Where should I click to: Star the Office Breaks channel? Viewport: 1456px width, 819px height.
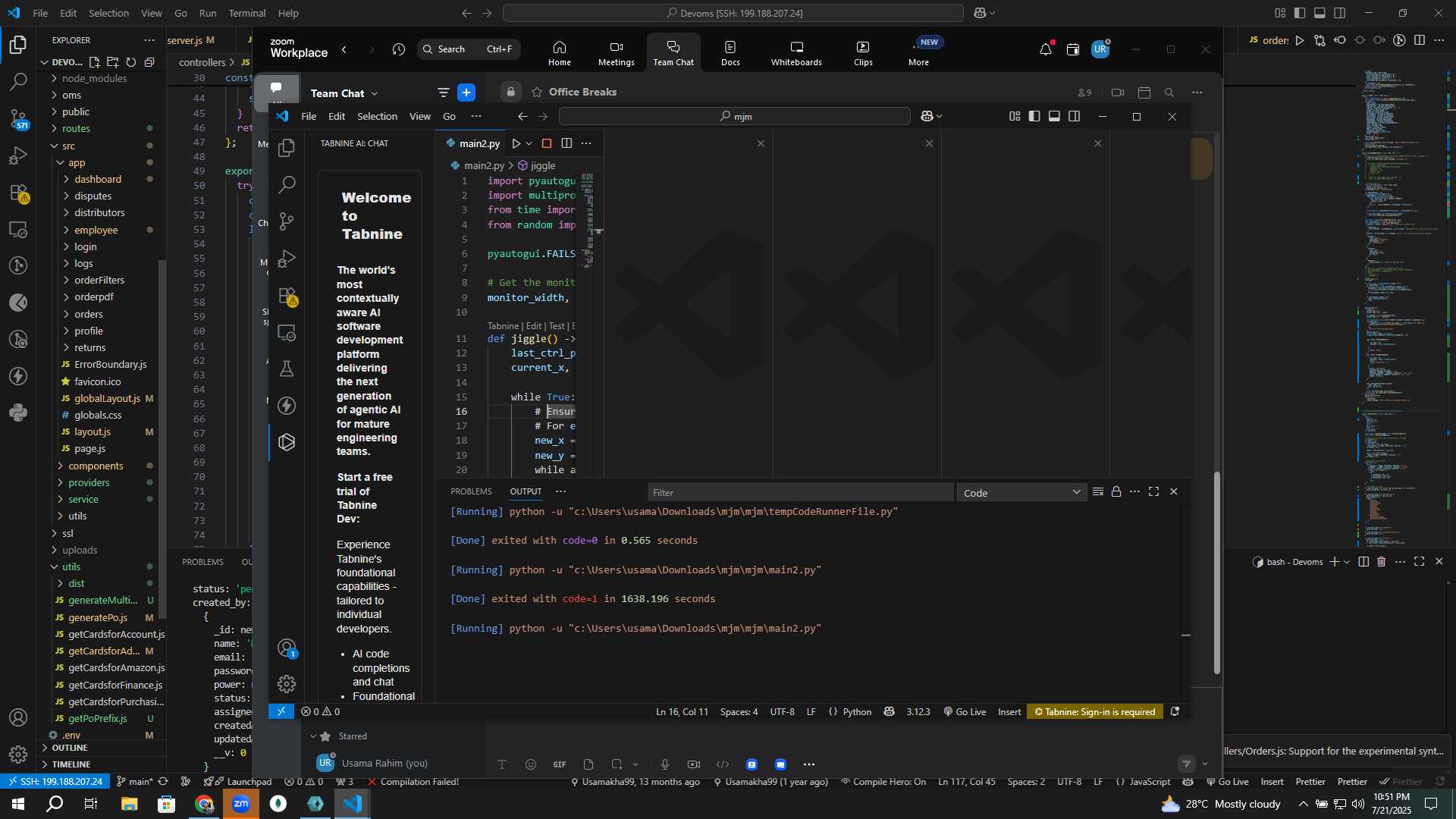pyautogui.click(x=537, y=92)
